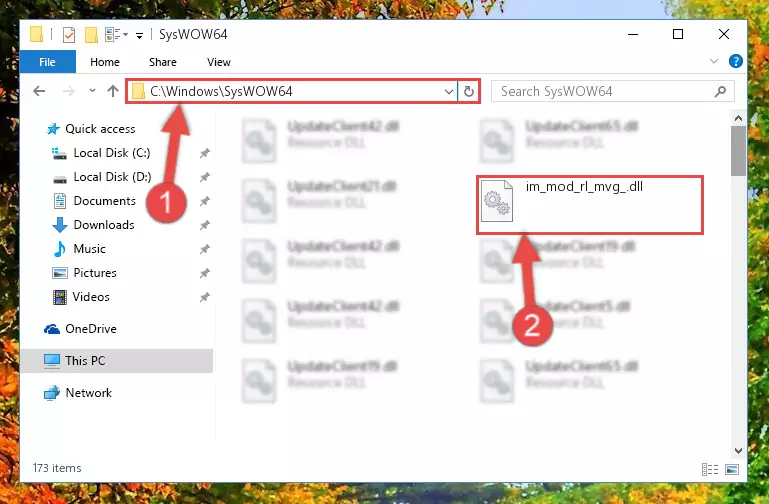Click the New folder icon in title bar
Screen dimensions: 769x504
[91, 35]
